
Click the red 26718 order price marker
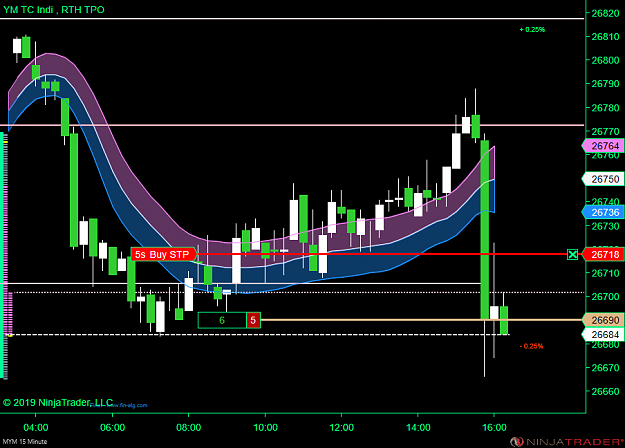(603, 254)
